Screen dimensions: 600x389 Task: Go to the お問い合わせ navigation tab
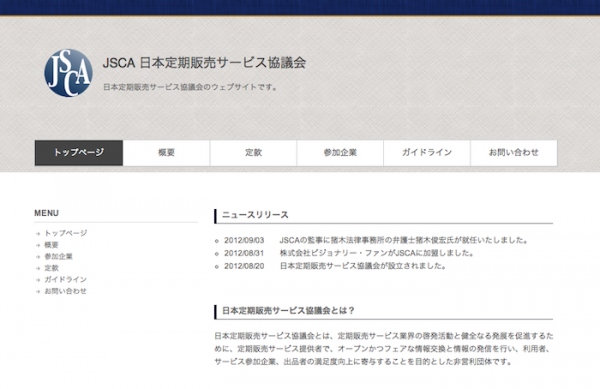[514, 153]
